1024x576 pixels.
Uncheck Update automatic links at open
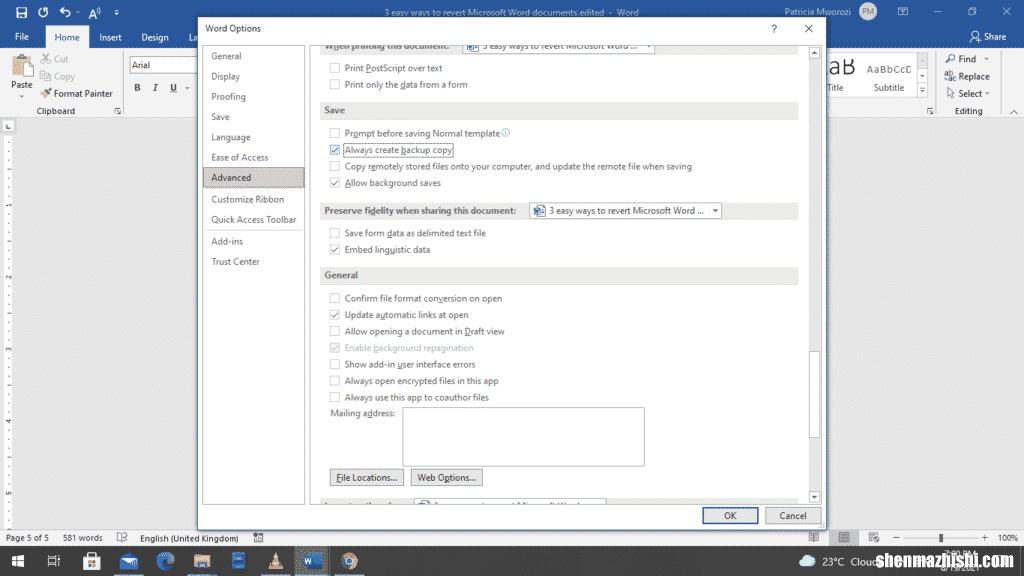(335, 315)
